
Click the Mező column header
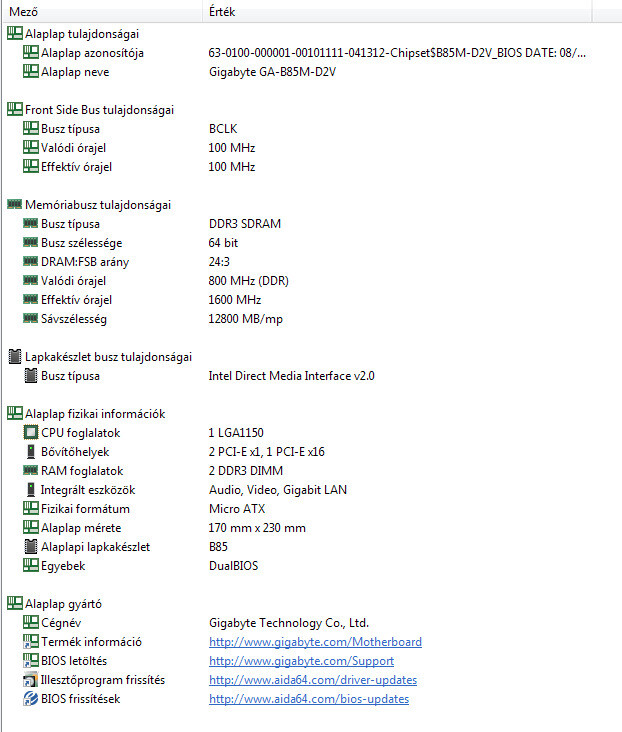click(x=103, y=11)
